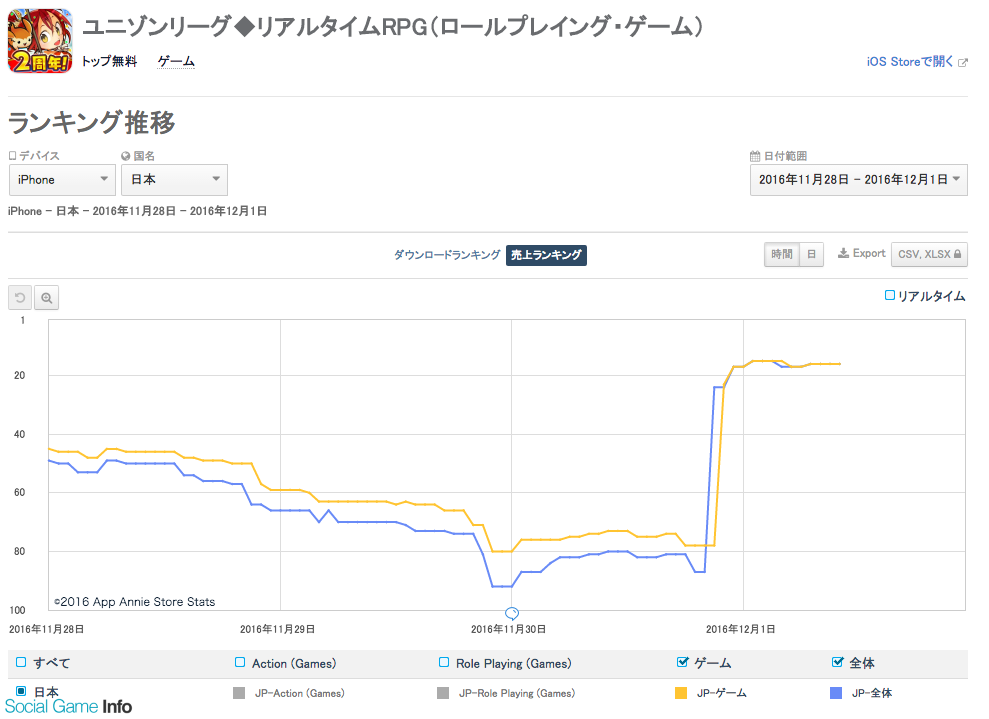The width and height of the screenshot is (989, 719).
Task: Click the external link icon beside iOS Store
Action: (963, 62)
